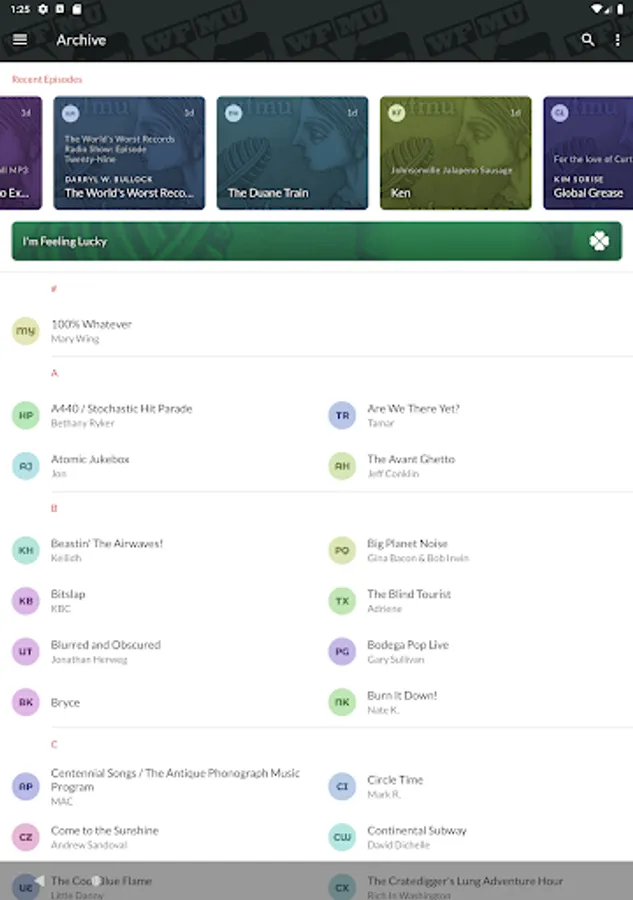Select the Circle Time show
The height and width of the screenshot is (900, 633).
point(475,786)
